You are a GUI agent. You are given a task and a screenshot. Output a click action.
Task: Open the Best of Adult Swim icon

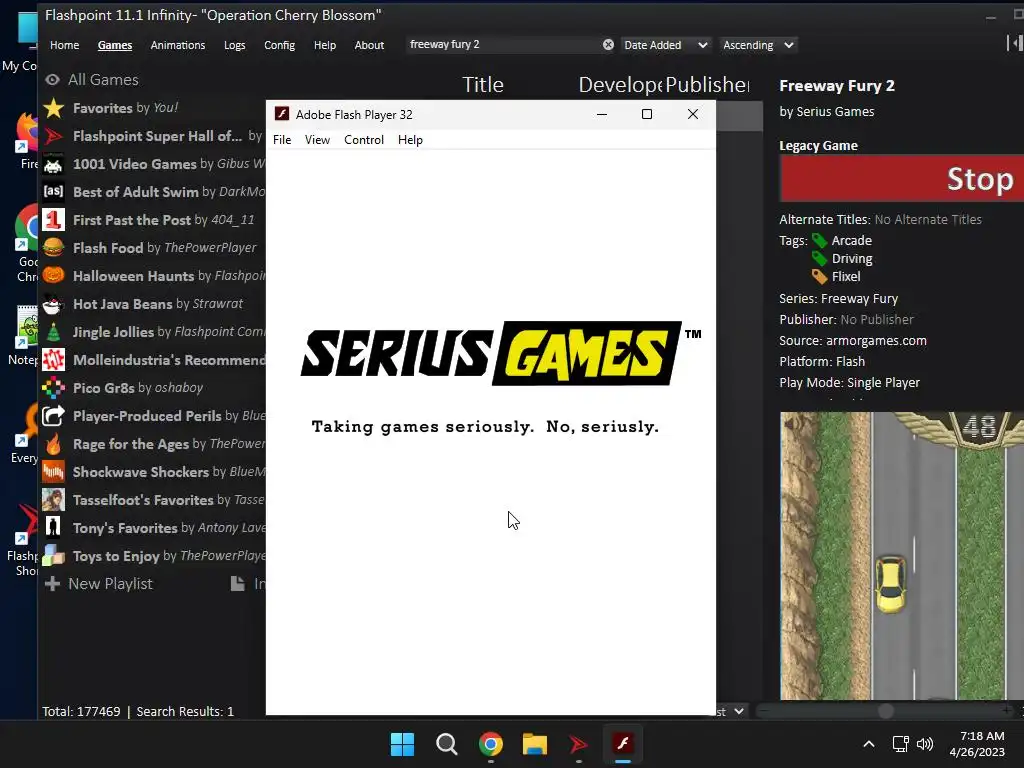54,191
